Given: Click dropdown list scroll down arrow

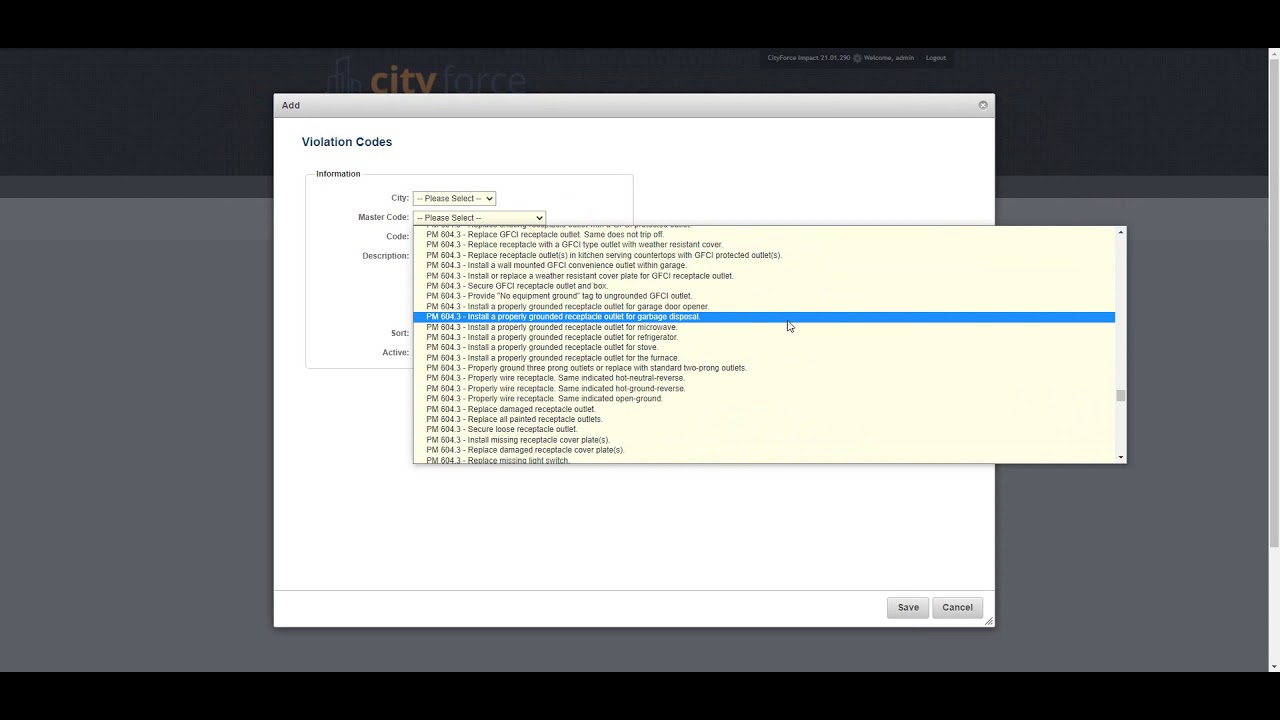Looking at the screenshot, I should click(x=1121, y=457).
